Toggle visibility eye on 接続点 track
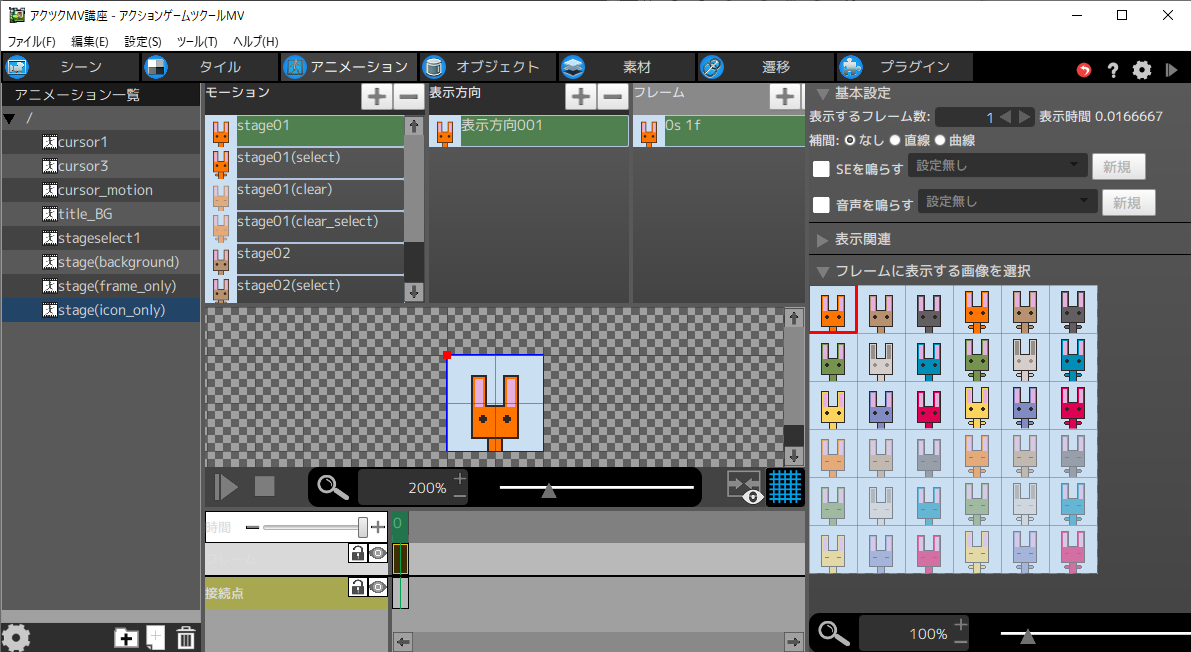This screenshot has width=1191, height=652. pyautogui.click(x=377, y=588)
